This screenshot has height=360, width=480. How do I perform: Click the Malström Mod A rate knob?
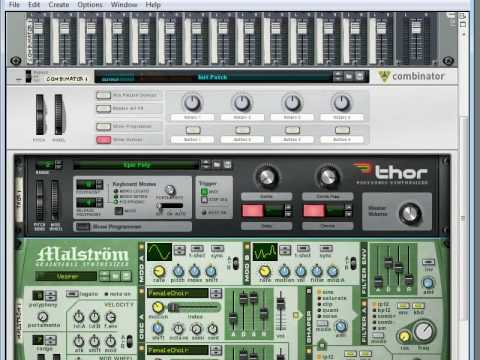tap(159, 271)
